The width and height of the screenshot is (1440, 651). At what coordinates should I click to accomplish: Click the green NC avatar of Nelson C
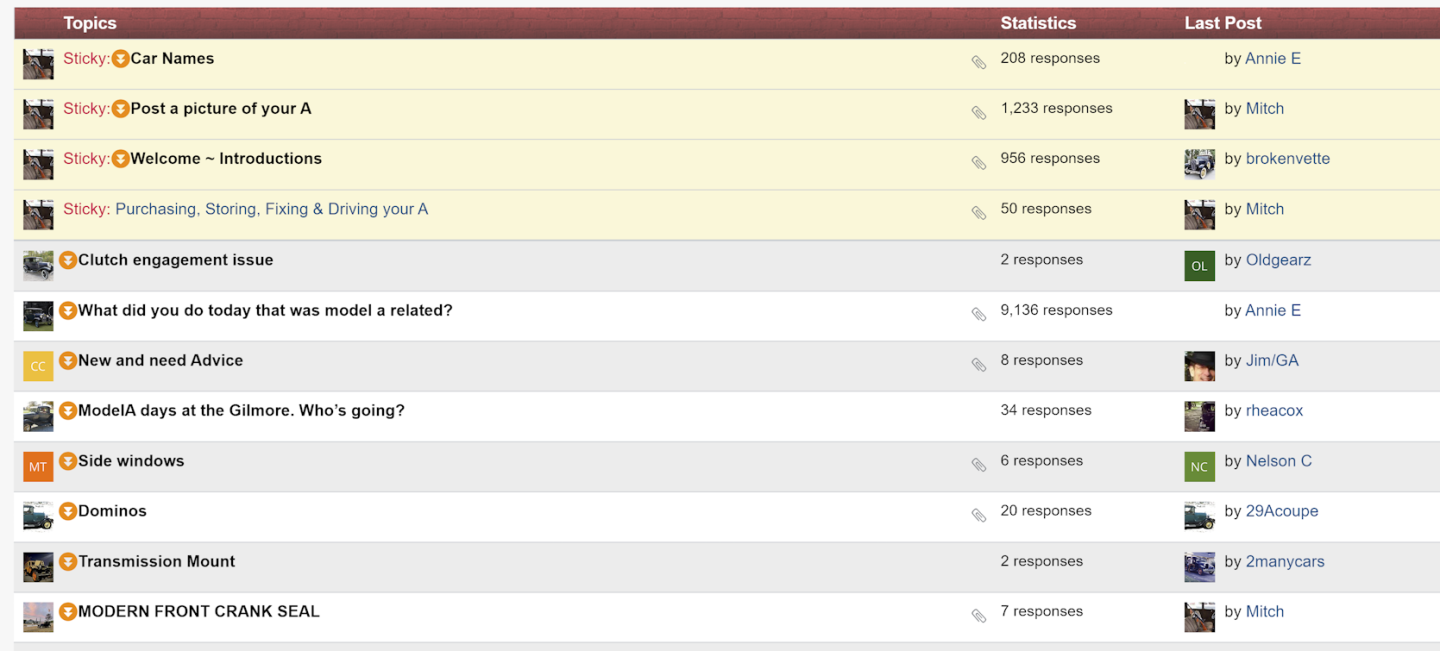pyautogui.click(x=1200, y=466)
